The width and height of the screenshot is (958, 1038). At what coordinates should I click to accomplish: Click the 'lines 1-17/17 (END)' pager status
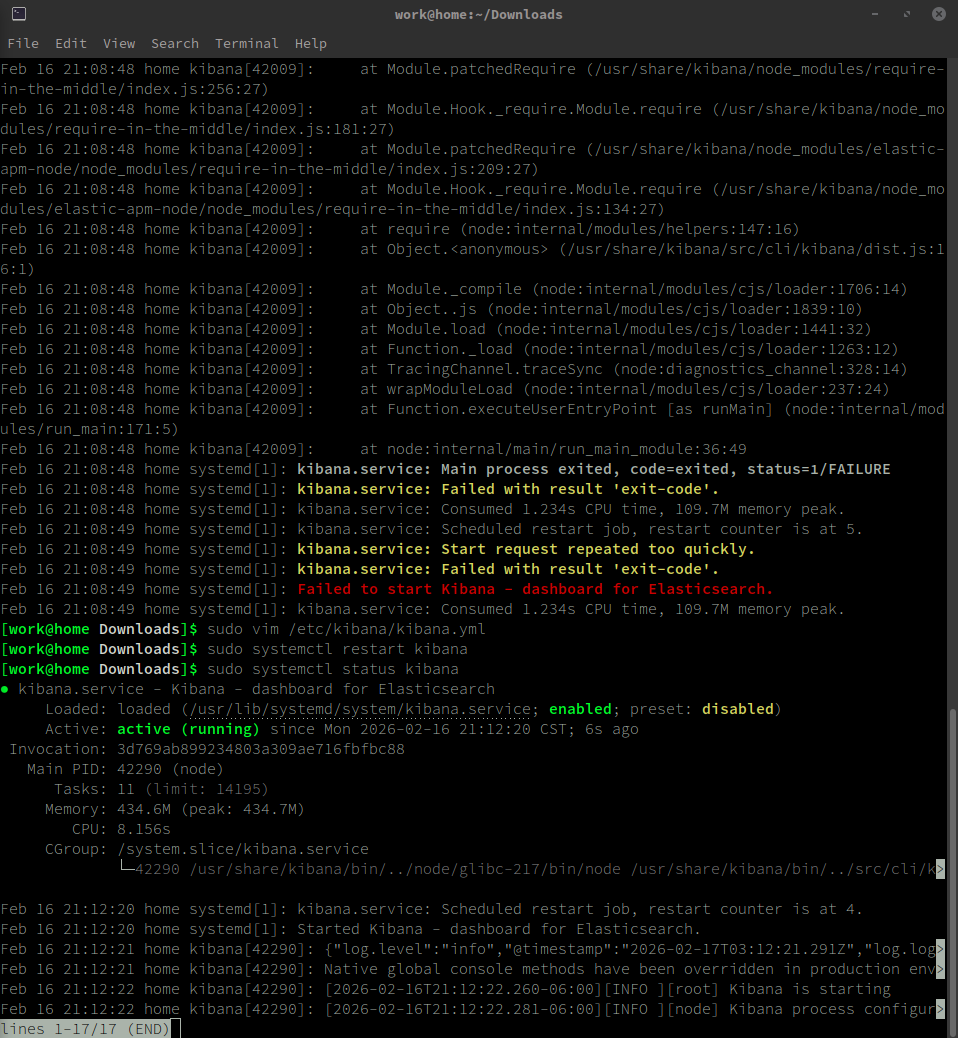pyautogui.click(x=85, y=1028)
